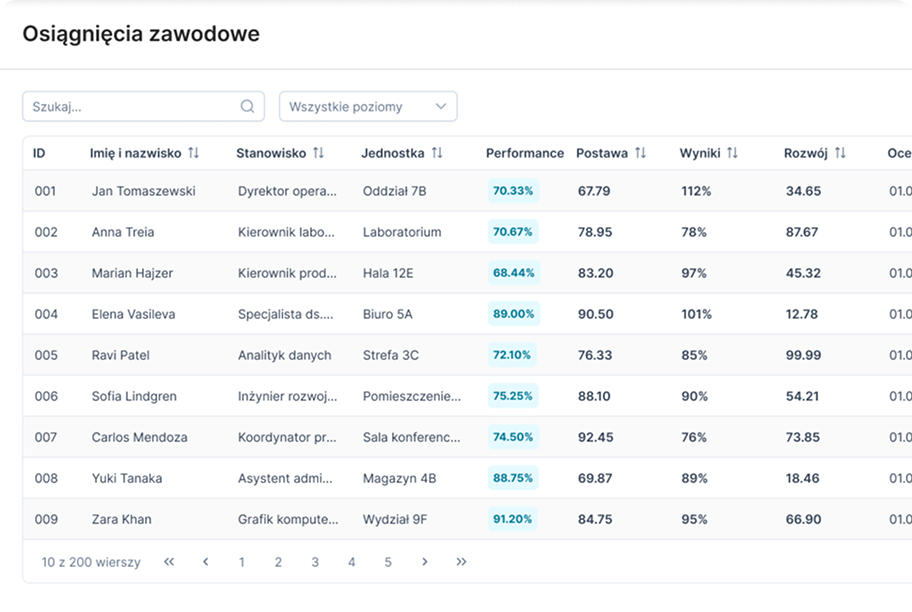This screenshot has width=912, height=612.
Task: Sort by Imię i nazwisko column
Action: click(x=194, y=153)
